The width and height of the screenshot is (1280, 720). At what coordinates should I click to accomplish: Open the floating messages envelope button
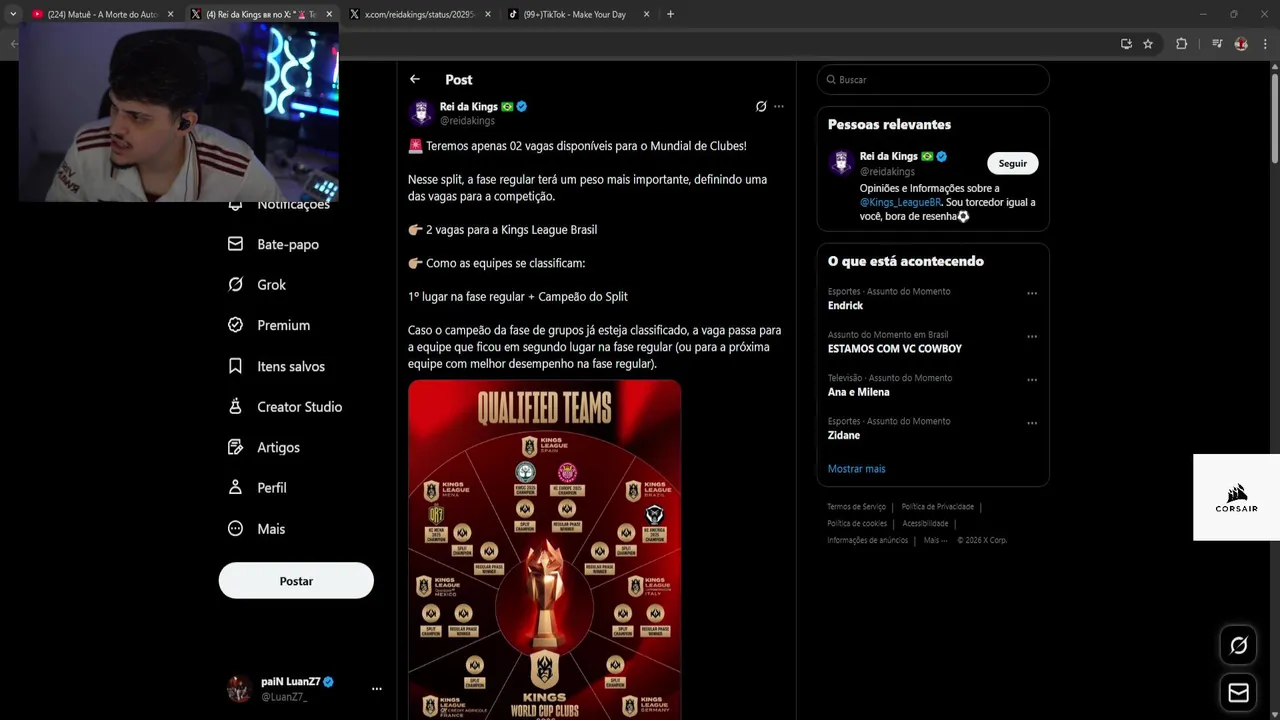pyautogui.click(x=1238, y=693)
